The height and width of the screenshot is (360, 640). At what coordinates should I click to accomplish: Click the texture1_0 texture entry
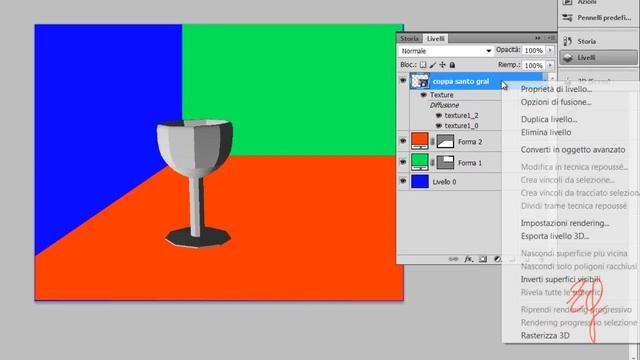[461, 126]
